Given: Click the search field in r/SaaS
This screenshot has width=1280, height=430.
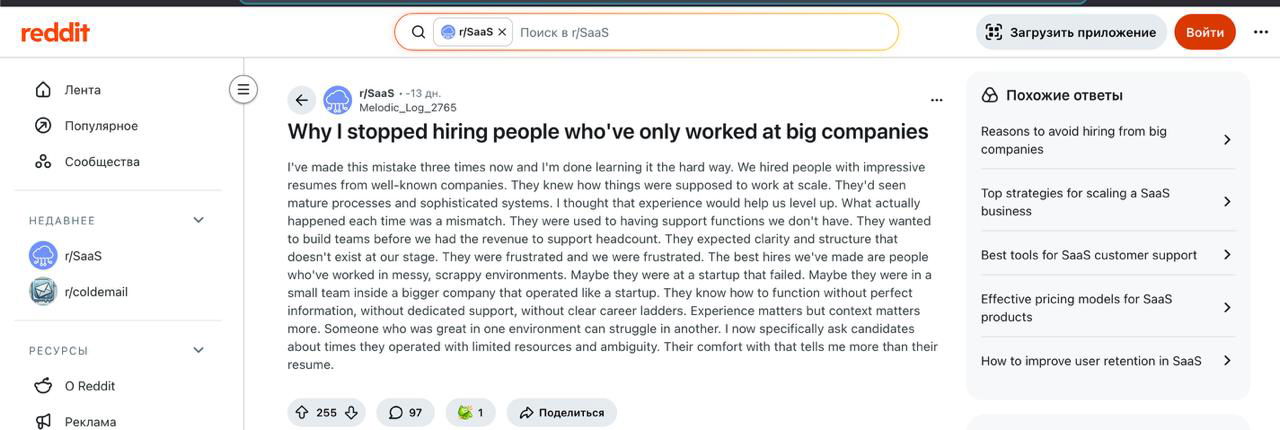Looking at the screenshot, I should click(700, 32).
